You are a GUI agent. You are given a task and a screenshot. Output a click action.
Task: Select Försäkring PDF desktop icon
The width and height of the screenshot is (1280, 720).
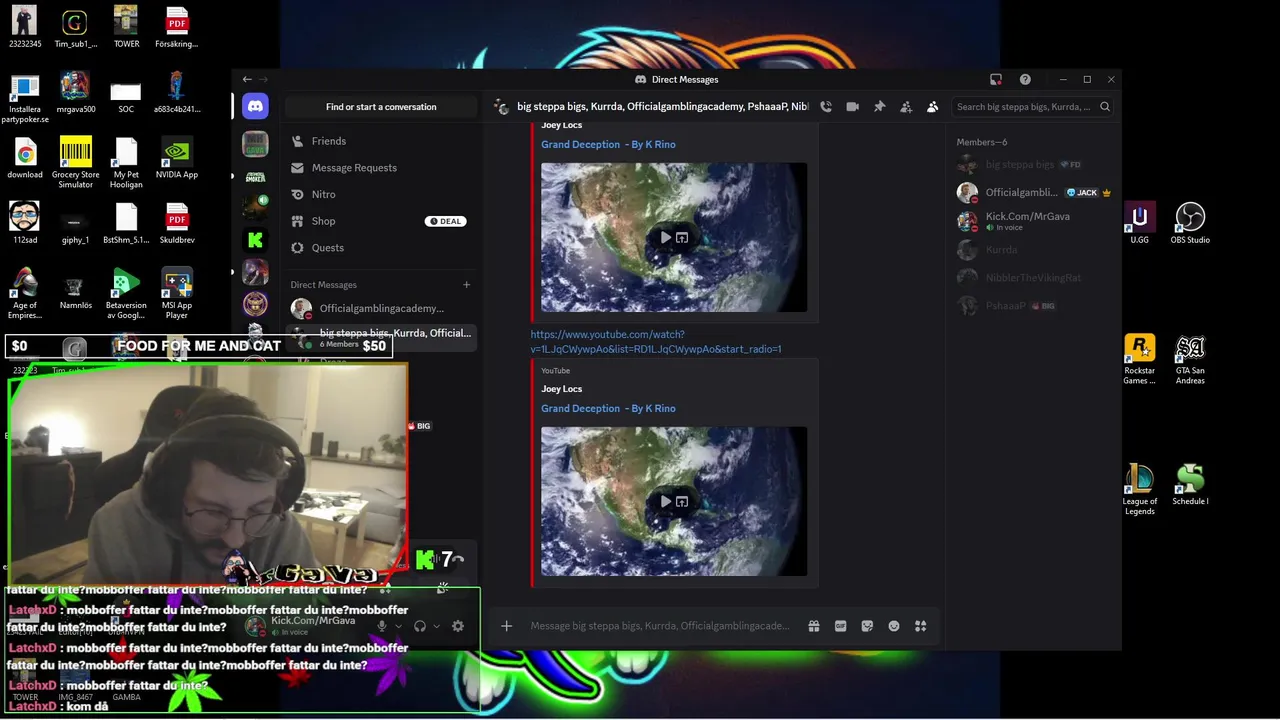pos(177,27)
